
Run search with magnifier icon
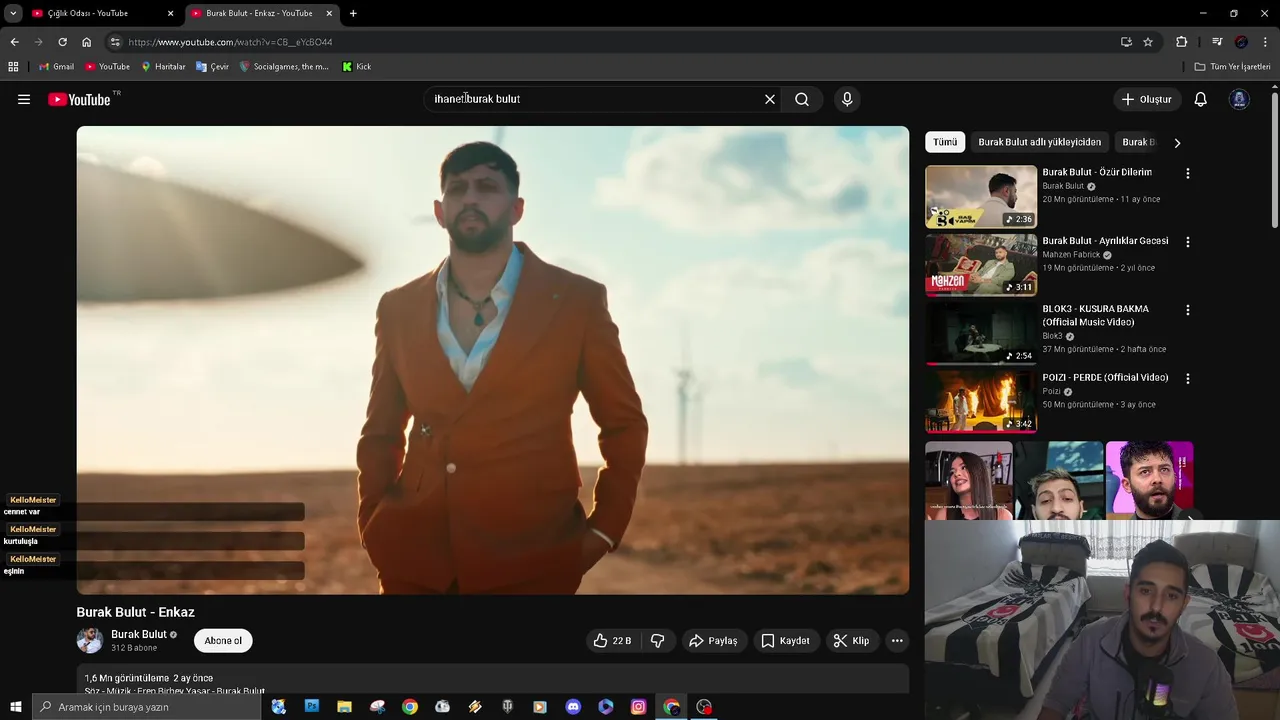[x=802, y=99]
